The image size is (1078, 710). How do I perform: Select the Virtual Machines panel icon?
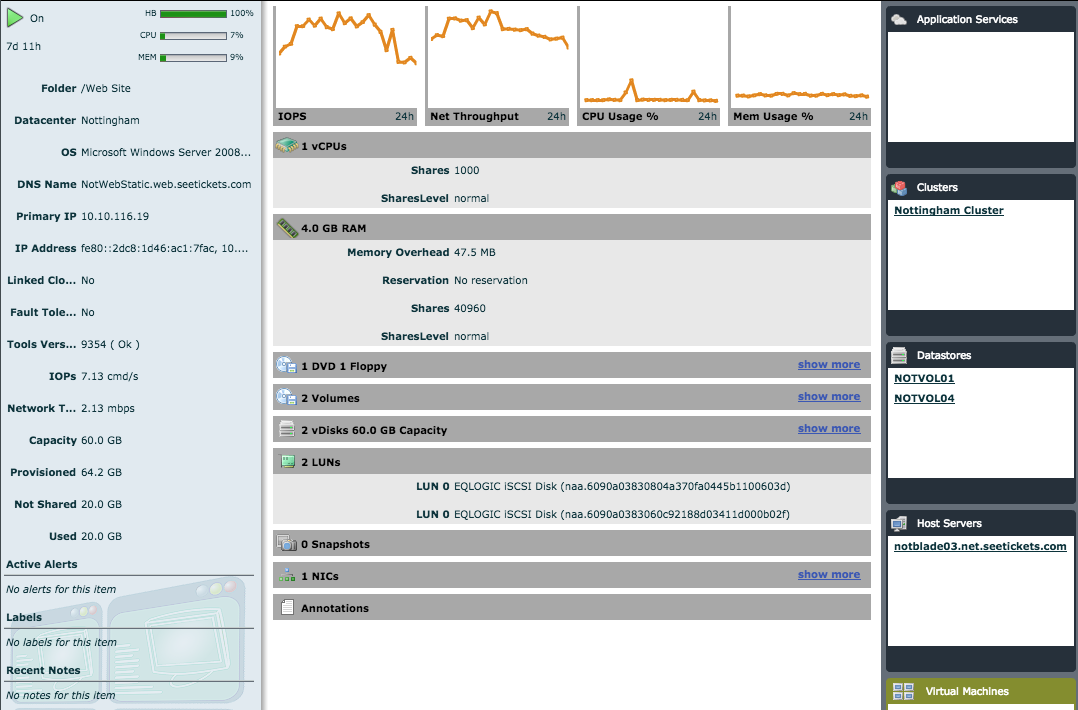(x=902, y=691)
